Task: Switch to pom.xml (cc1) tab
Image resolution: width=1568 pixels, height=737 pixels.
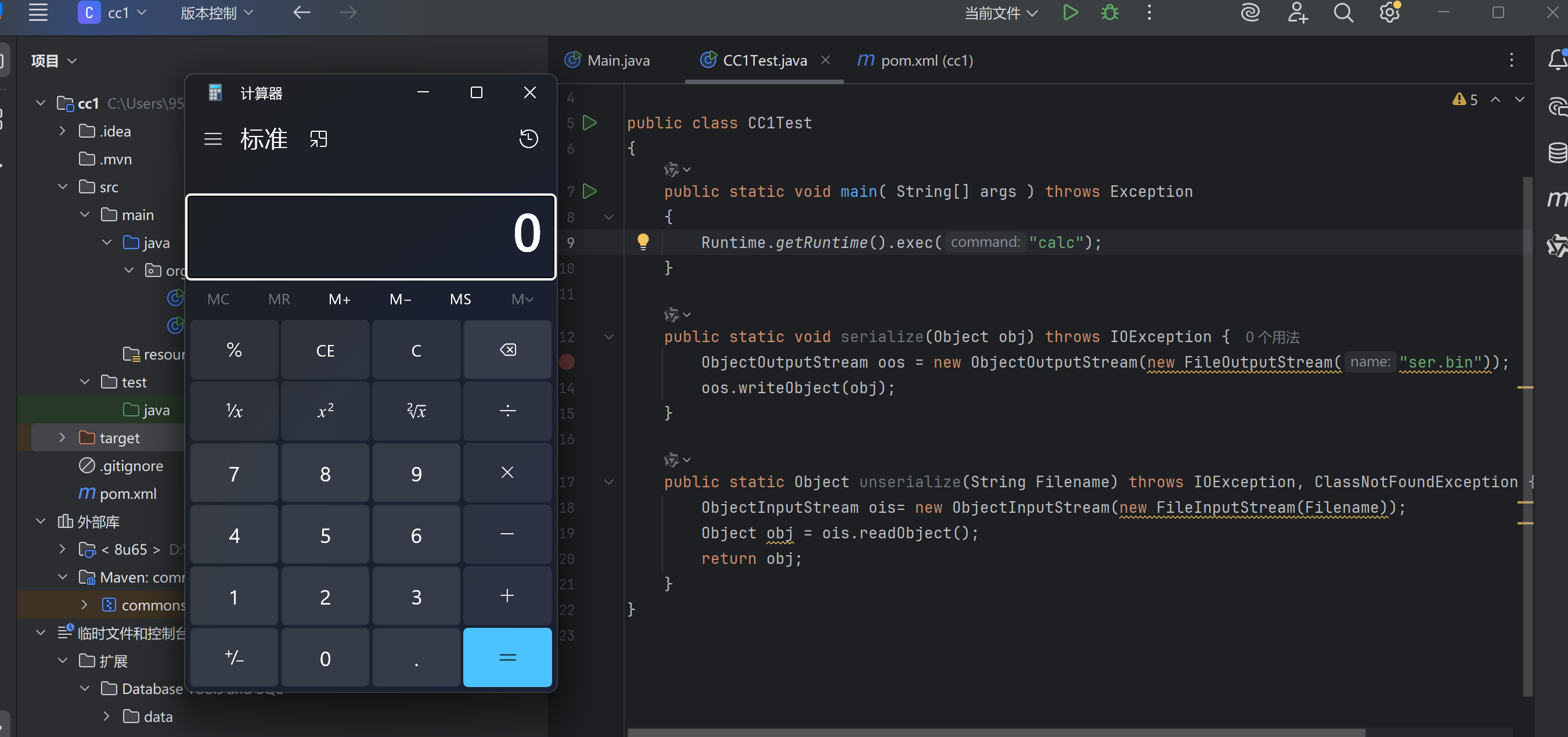Action: tap(926, 60)
